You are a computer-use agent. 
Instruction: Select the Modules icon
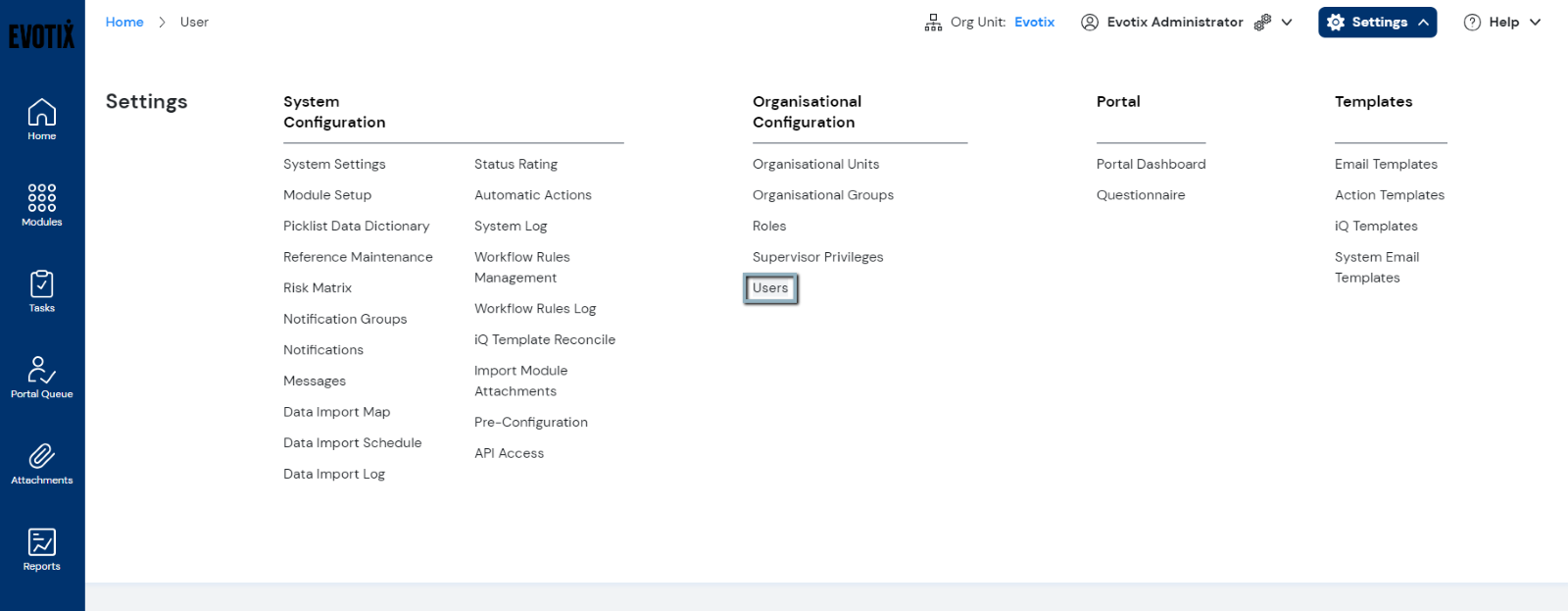coord(40,199)
